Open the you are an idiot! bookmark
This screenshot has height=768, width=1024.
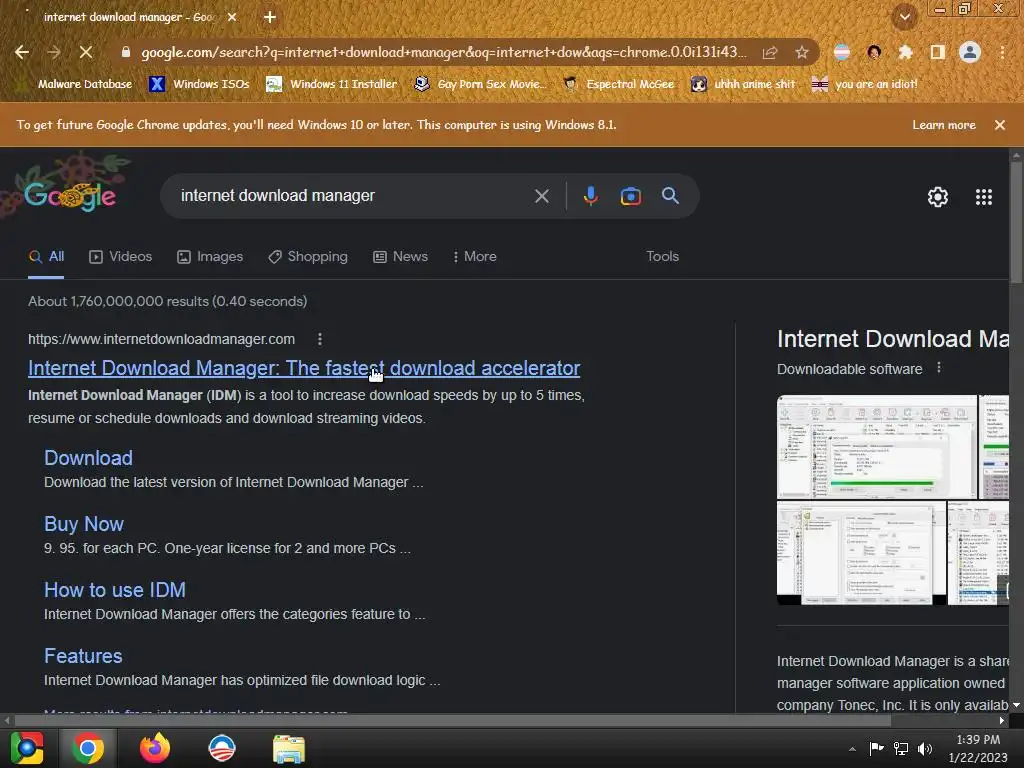coord(865,84)
